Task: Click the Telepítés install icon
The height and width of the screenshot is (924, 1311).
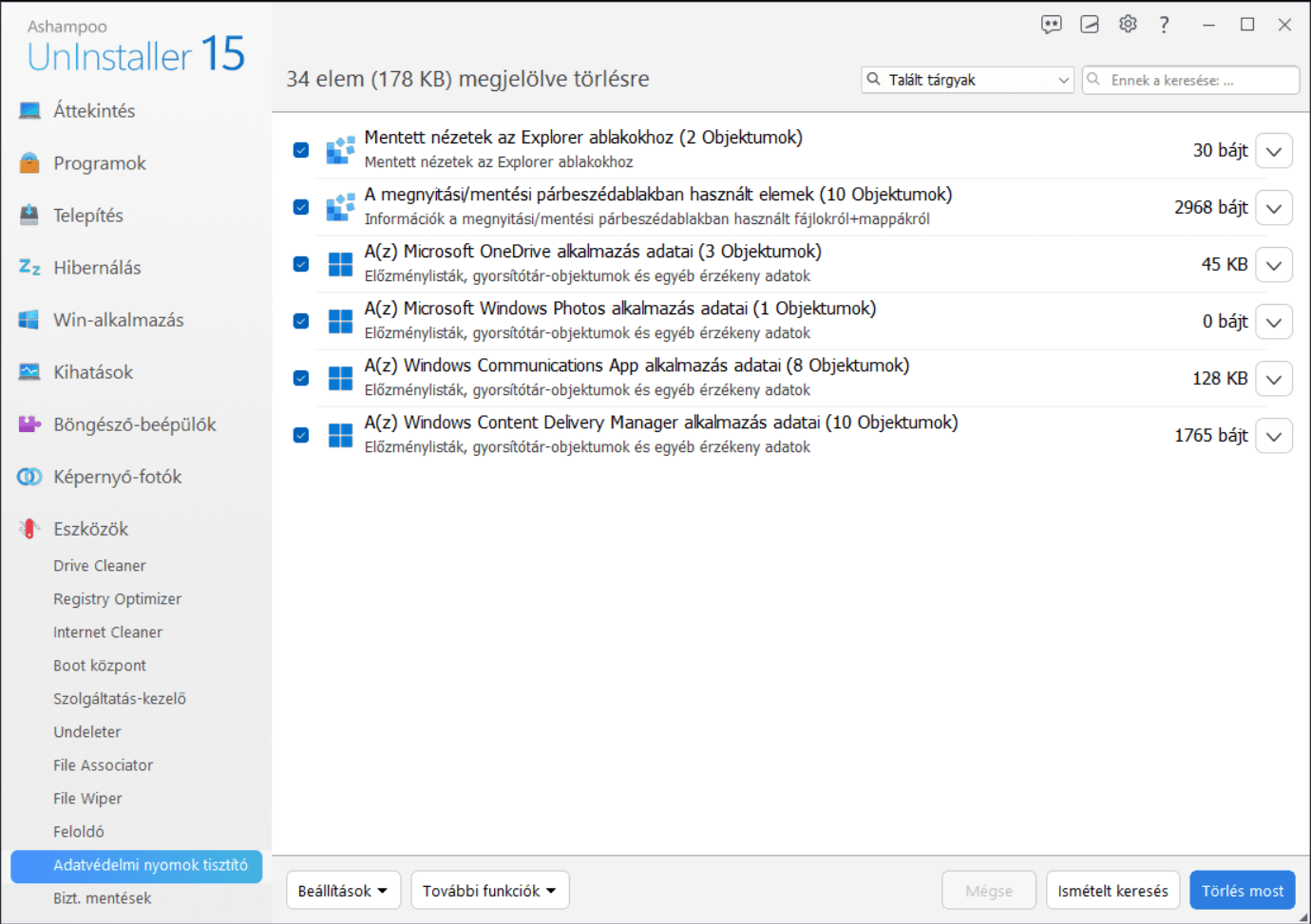Action: [x=29, y=216]
